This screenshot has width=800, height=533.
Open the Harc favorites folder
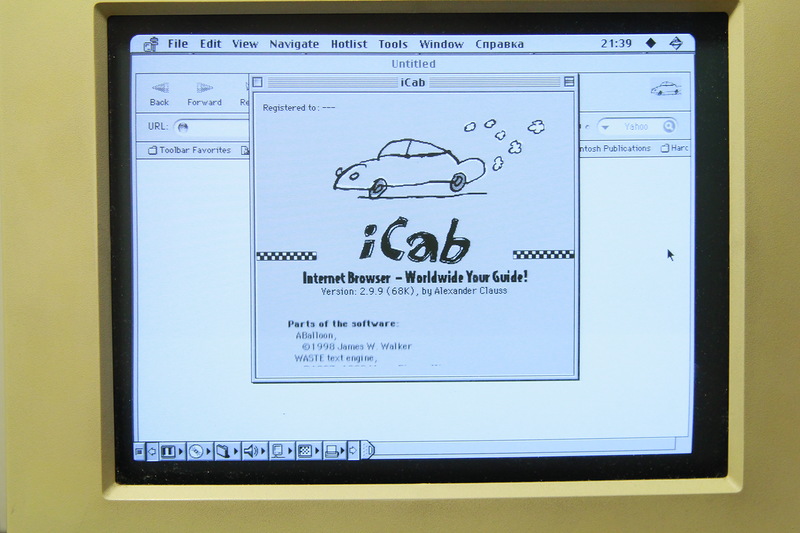[665, 148]
